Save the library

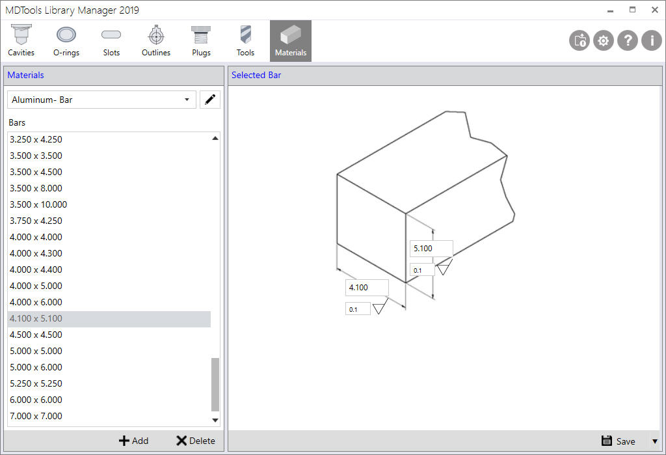pyautogui.click(x=618, y=441)
